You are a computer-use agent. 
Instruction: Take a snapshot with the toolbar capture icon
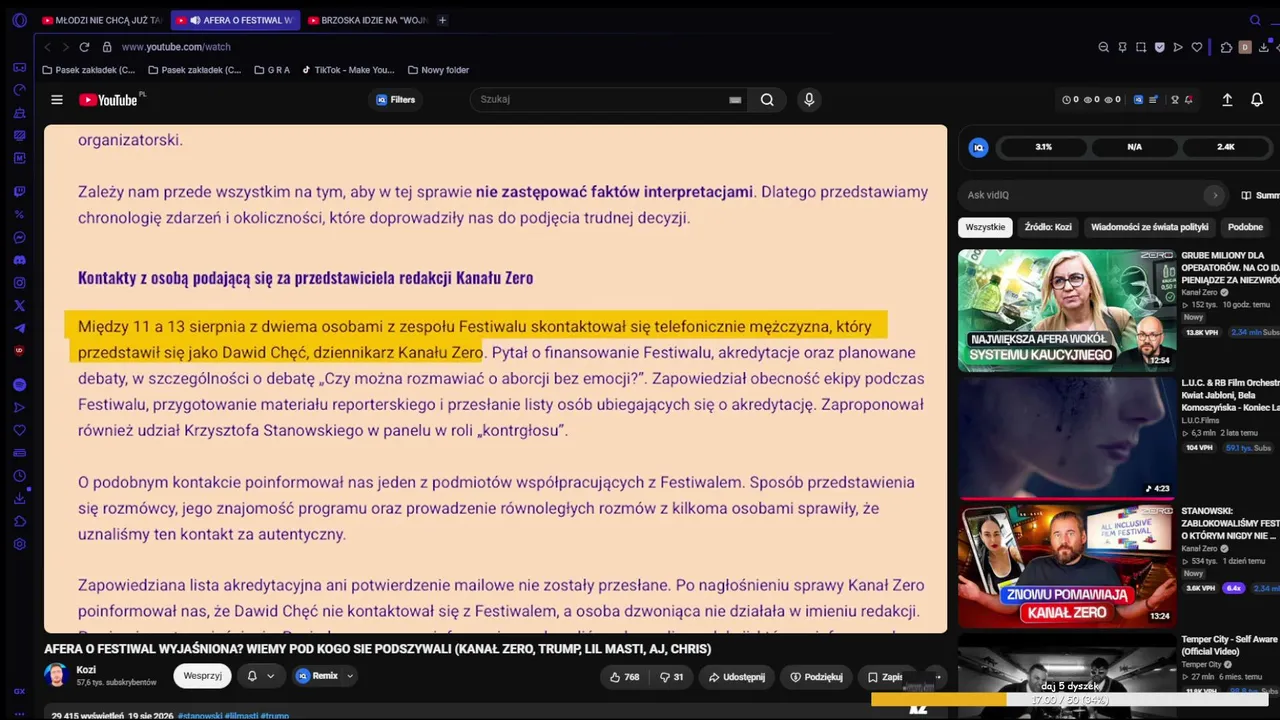[1140, 47]
